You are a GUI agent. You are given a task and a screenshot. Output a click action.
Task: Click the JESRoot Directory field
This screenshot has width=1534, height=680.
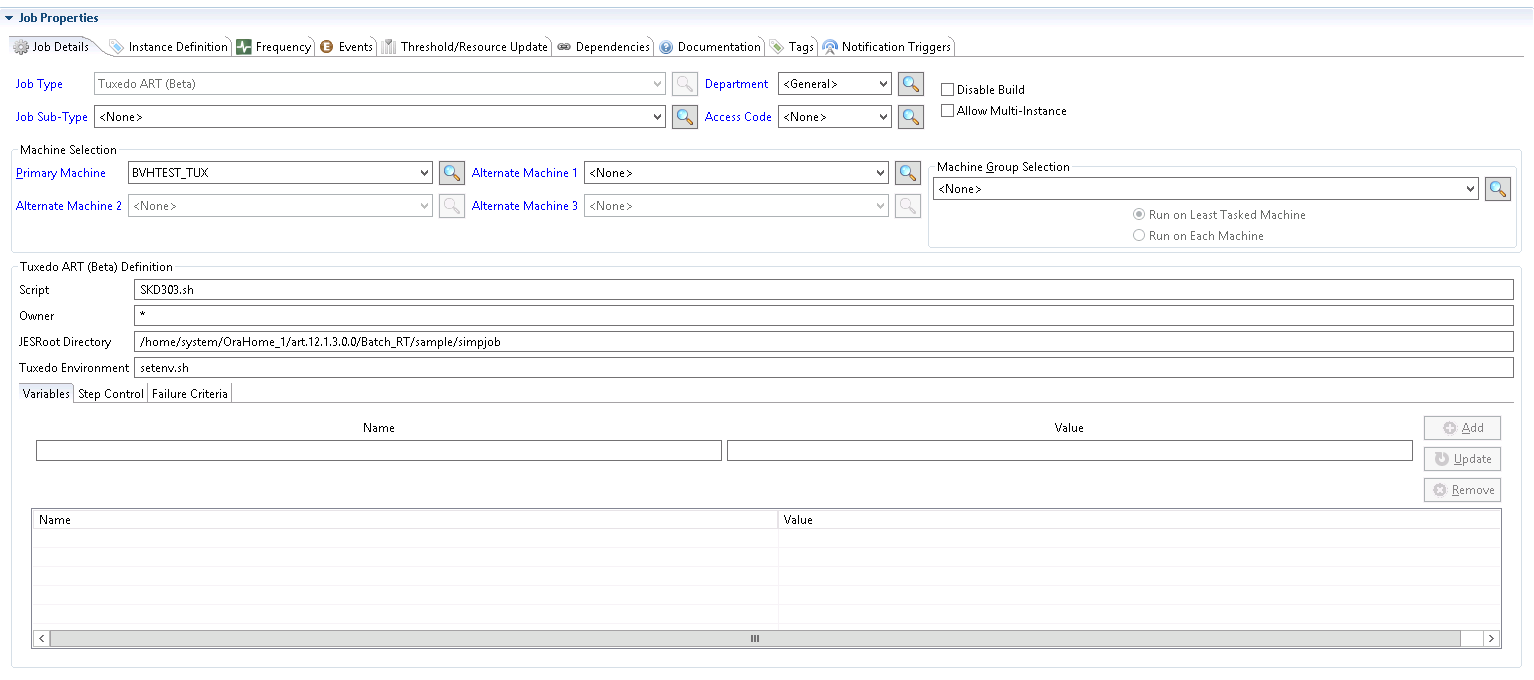point(824,342)
